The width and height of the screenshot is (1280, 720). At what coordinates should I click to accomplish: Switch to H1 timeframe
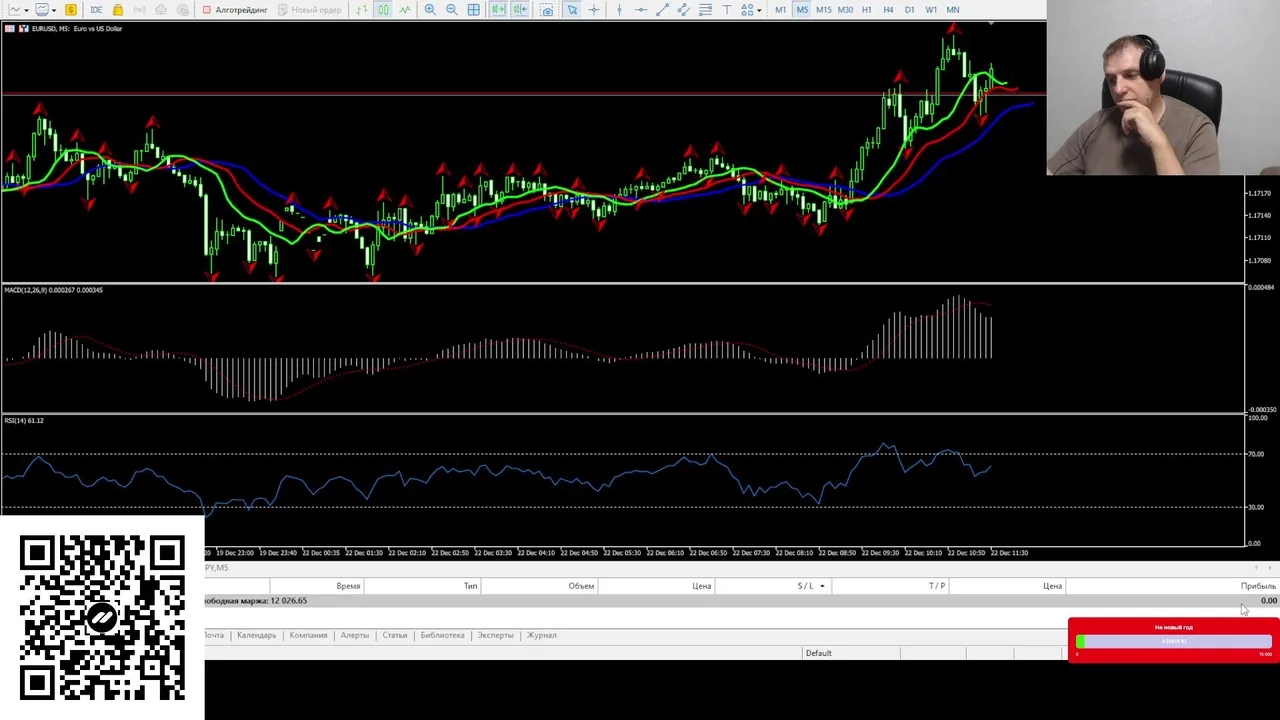tap(867, 9)
